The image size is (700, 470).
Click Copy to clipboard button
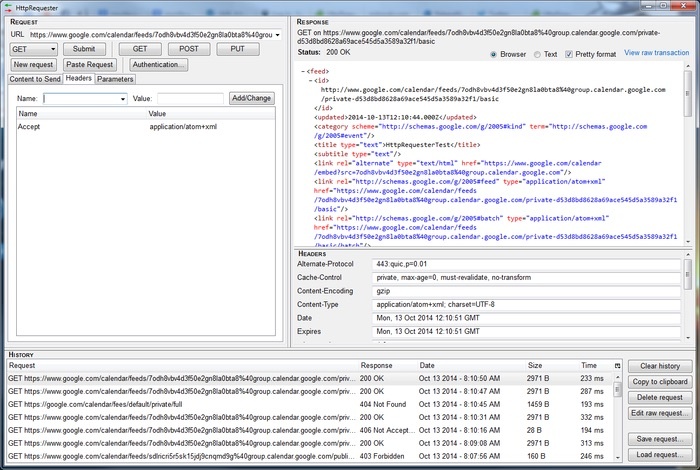pos(660,382)
